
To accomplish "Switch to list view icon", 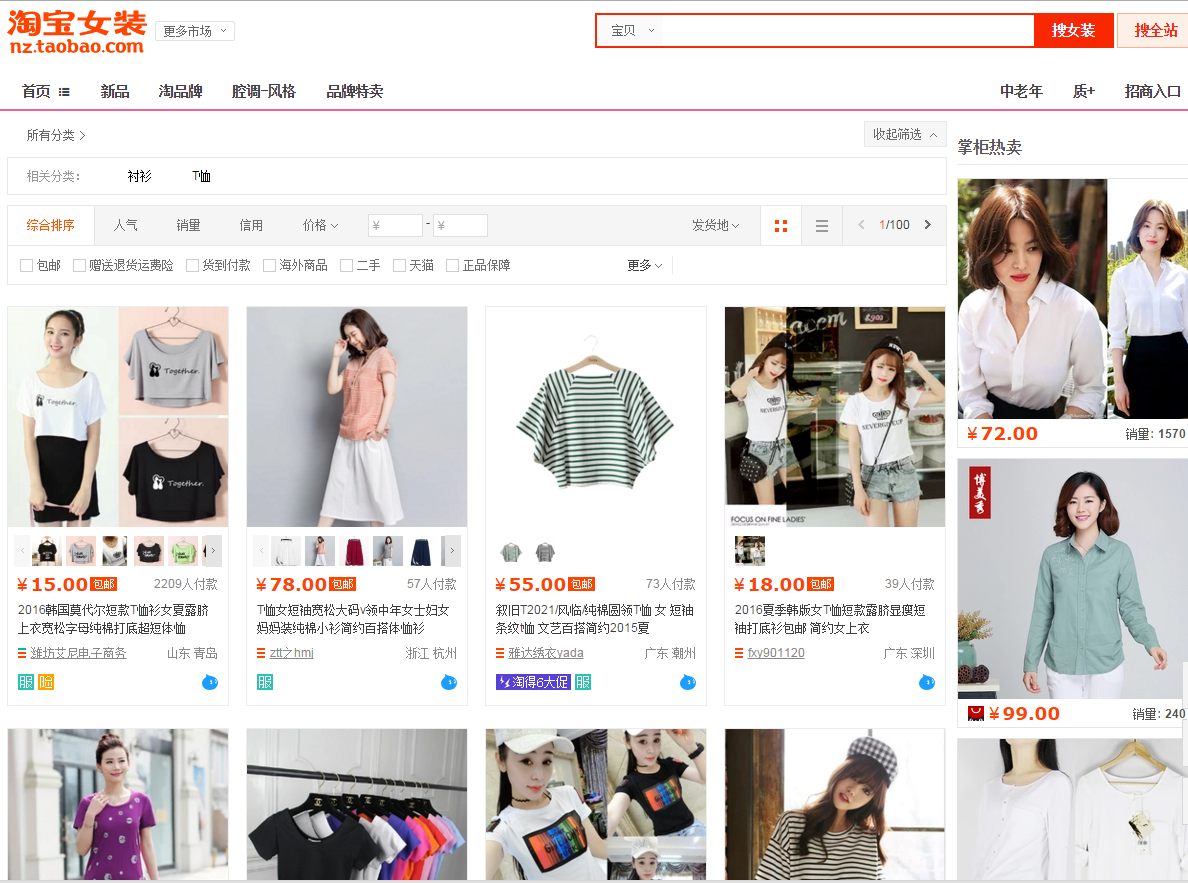I will (821, 226).
